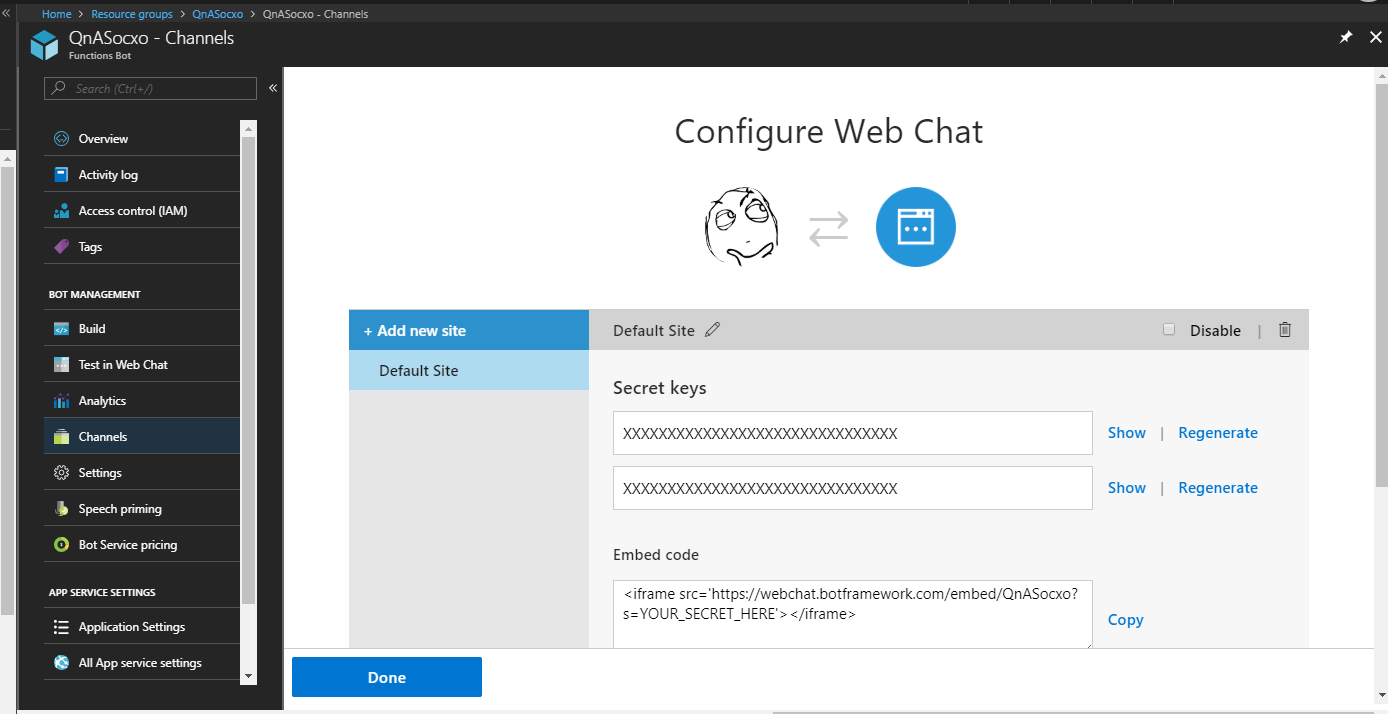Open the Overview blade icon
Screen dimensions: 1388x714
[63, 137]
